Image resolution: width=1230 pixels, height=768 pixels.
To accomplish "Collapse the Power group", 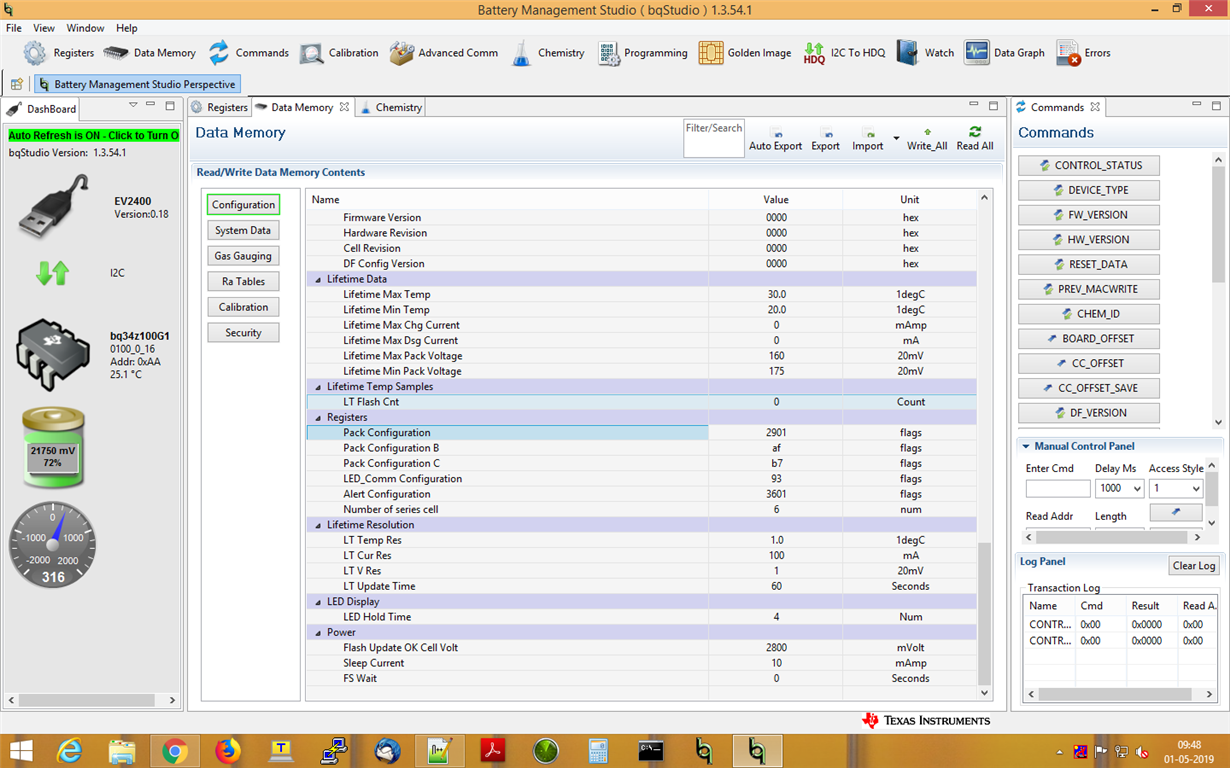I will pyautogui.click(x=319, y=632).
